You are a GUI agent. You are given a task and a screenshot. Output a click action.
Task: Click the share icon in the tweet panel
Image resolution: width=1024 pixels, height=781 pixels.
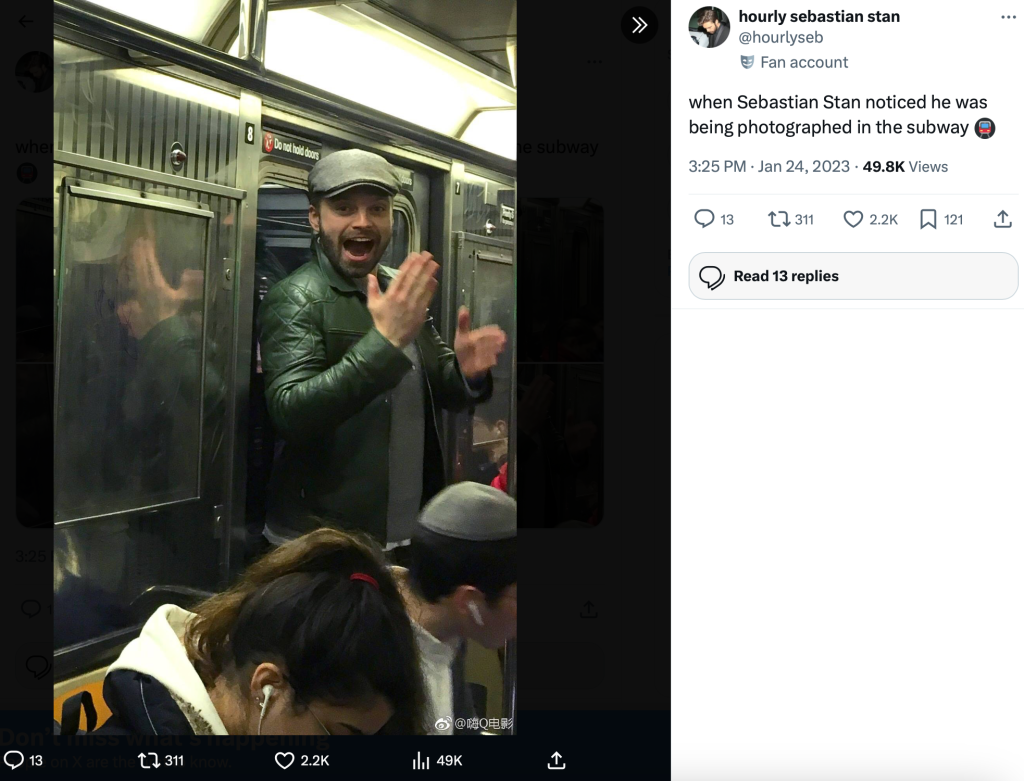[1002, 219]
